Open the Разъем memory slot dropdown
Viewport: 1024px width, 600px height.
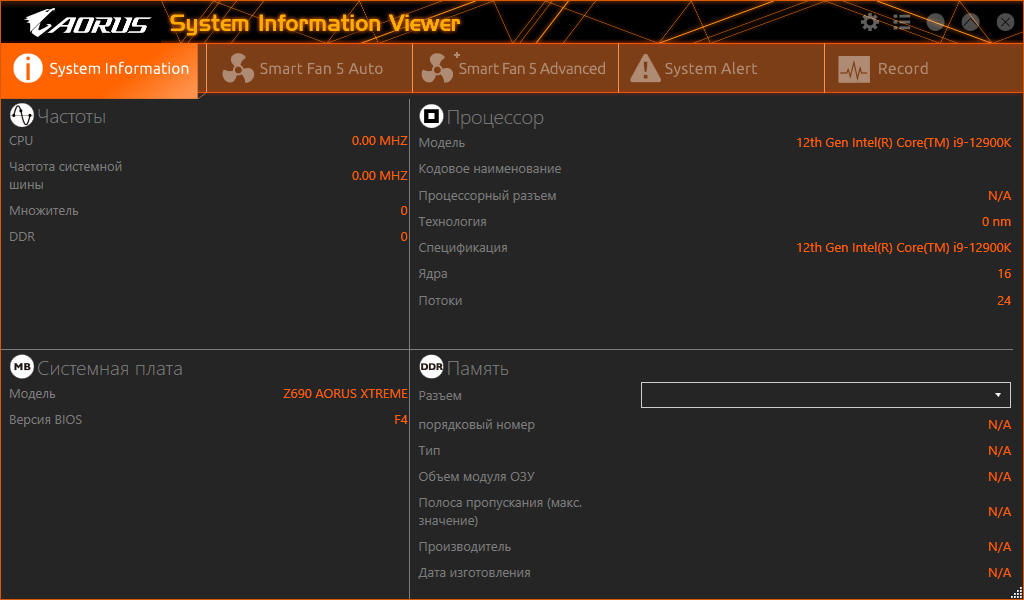click(825, 395)
